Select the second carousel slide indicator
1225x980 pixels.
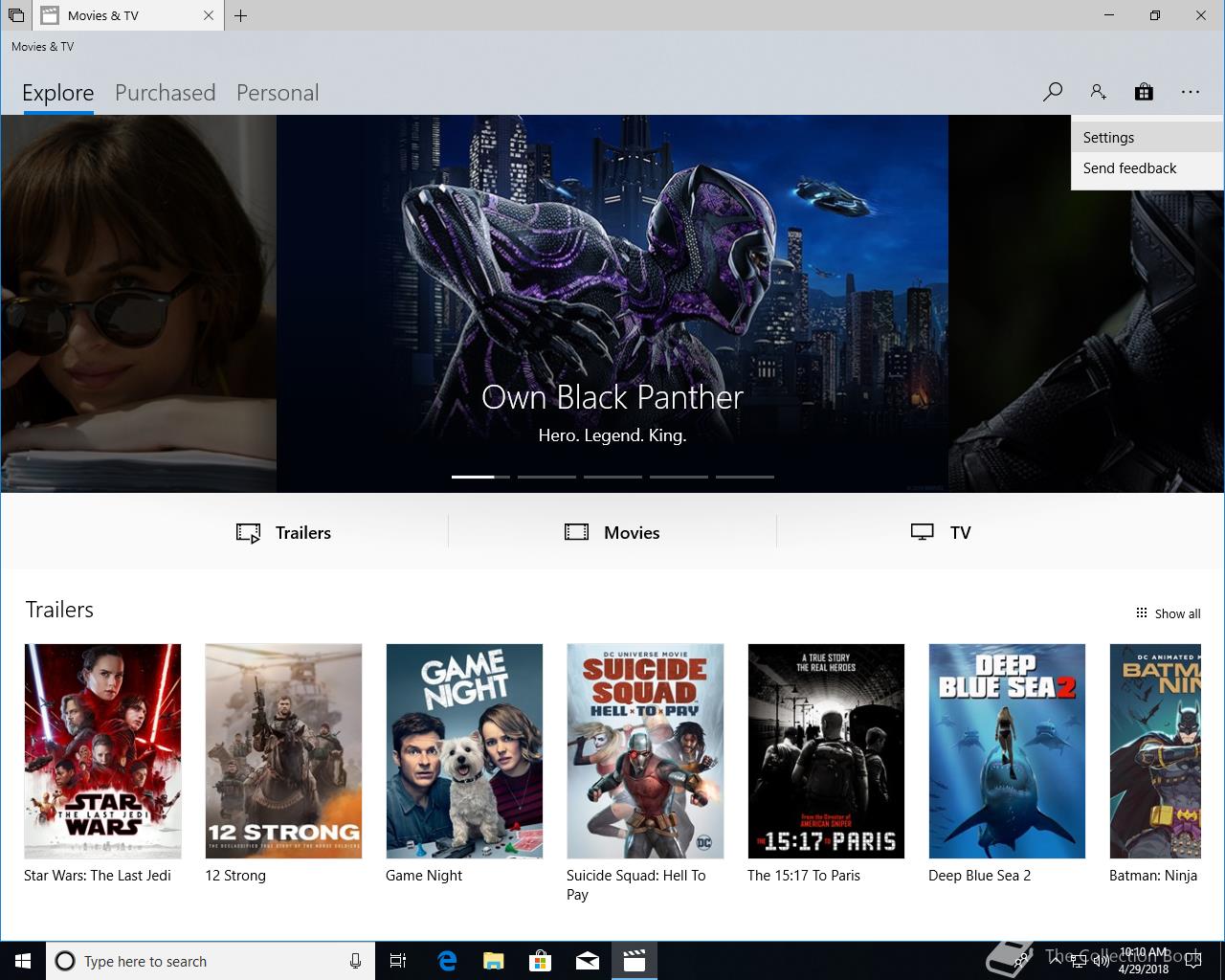(546, 477)
